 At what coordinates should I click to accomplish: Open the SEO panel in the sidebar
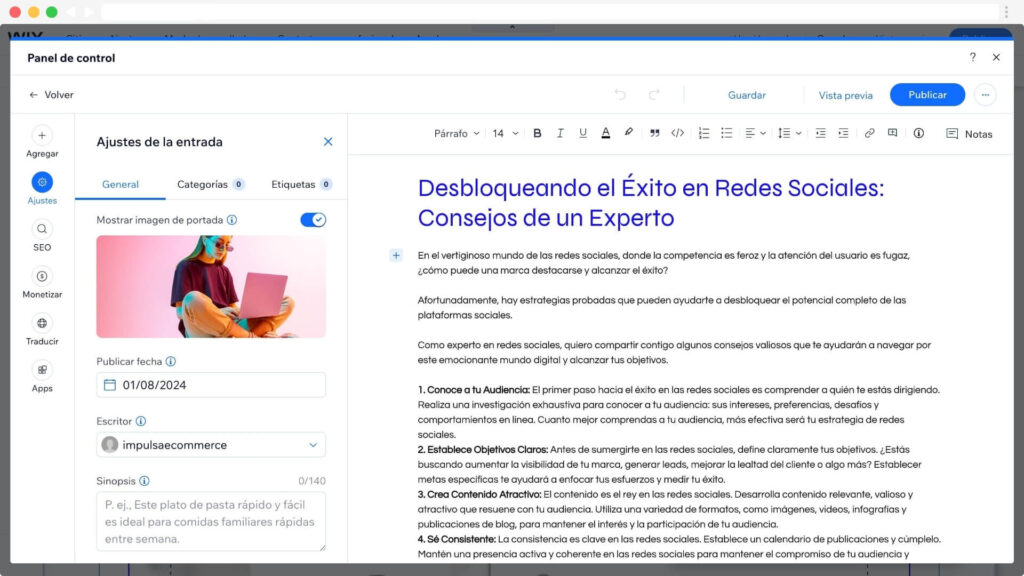point(42,235)
